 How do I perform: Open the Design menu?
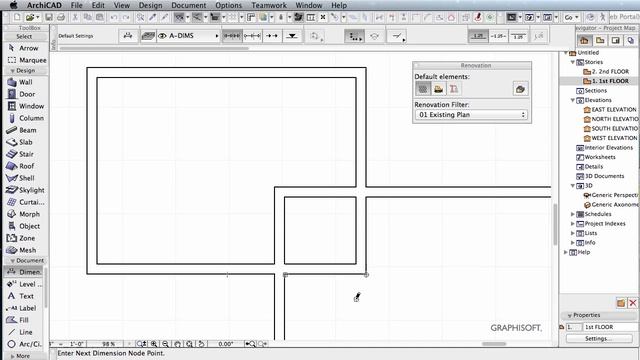150,5
